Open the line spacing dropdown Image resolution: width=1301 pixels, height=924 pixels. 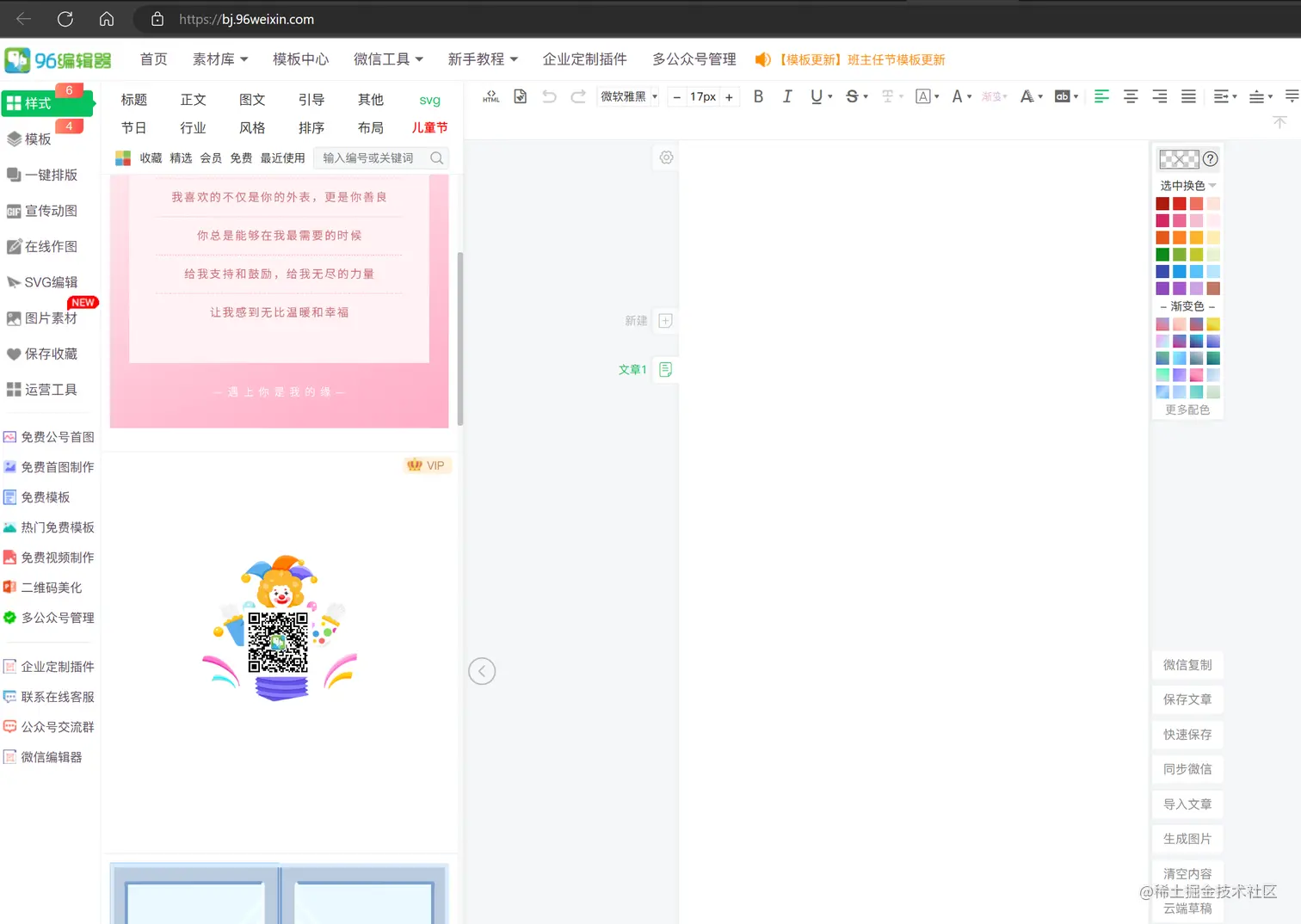point(1261,96)
